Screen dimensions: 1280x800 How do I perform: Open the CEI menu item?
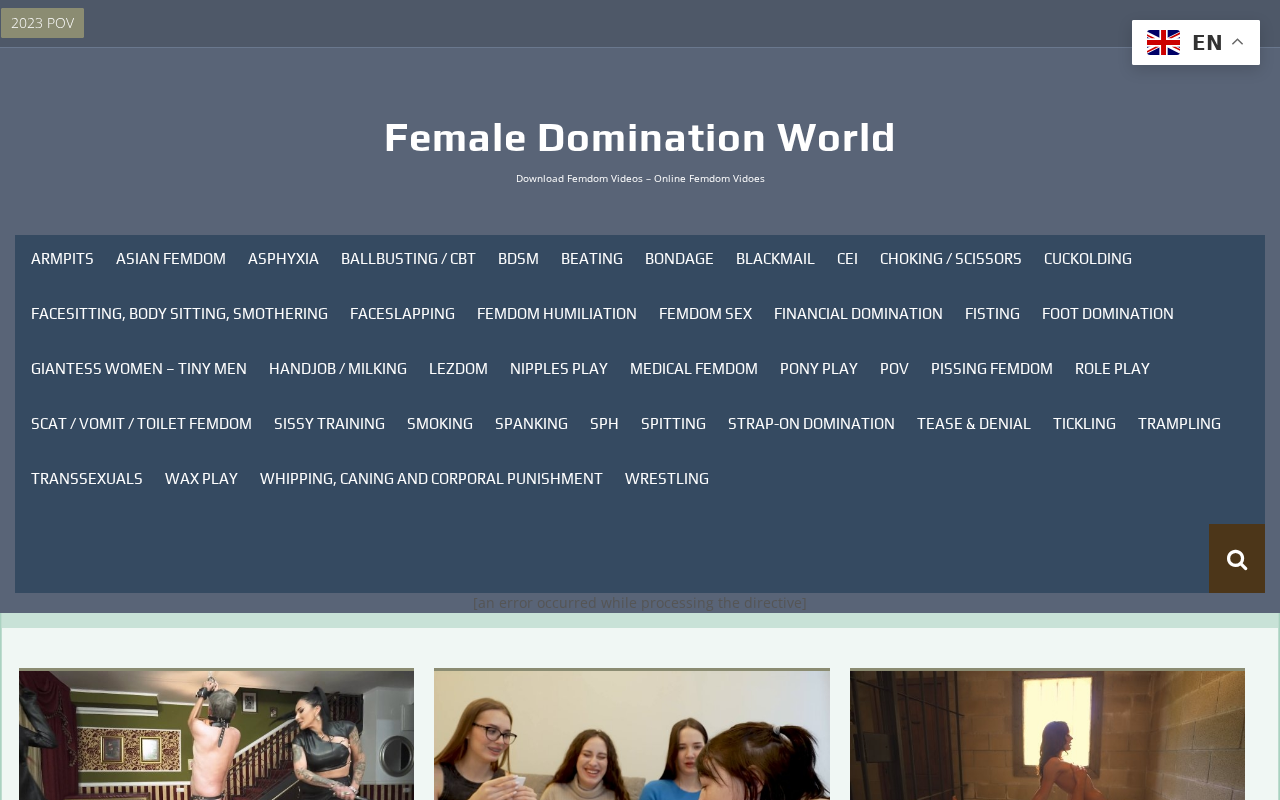tap(847, 259)
